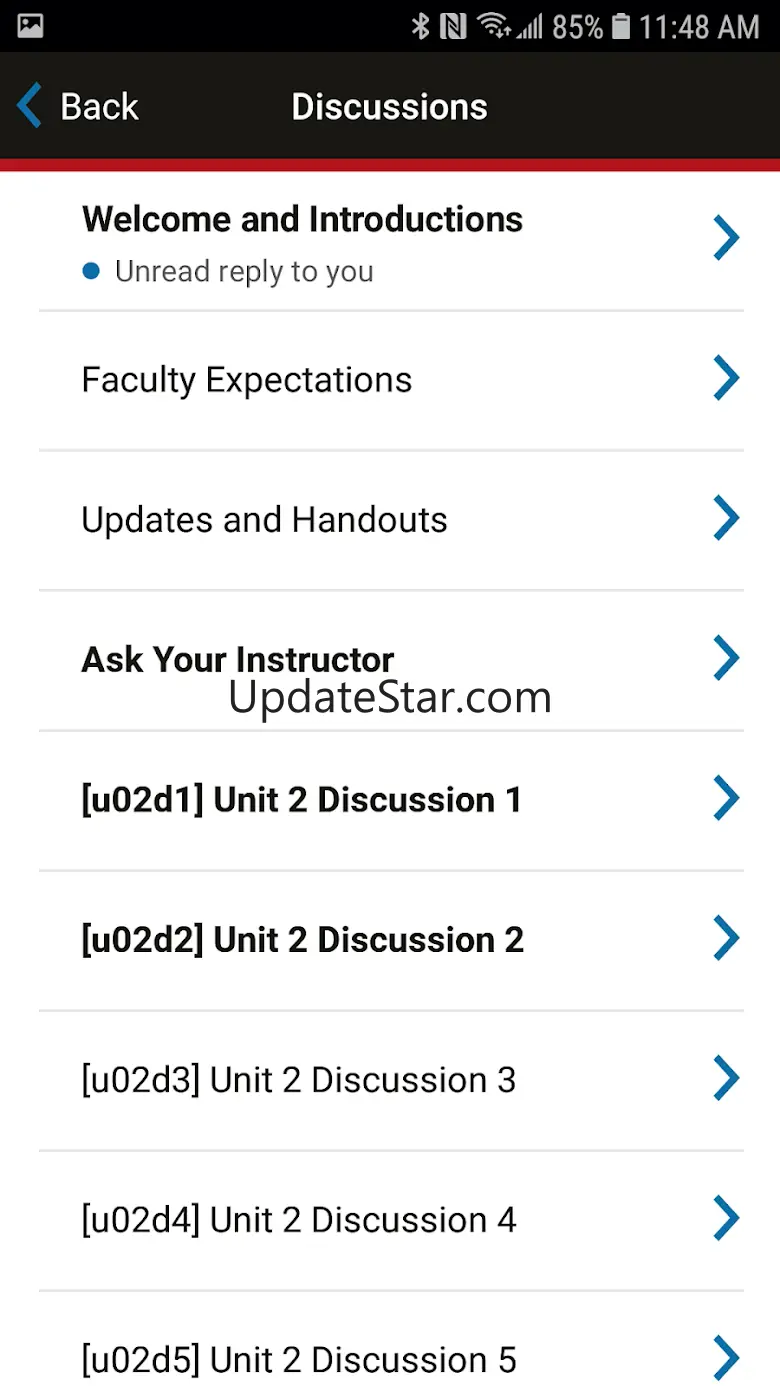This screenshot has height=1386, width=780.
Task: Expand Faculty Expectations with its chevron
Action: point(726,379)
